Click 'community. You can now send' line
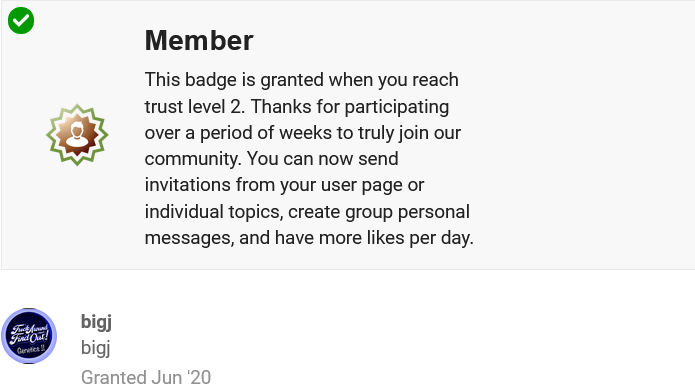The width and height of the screenshot is (695, 392). point(271,159)
